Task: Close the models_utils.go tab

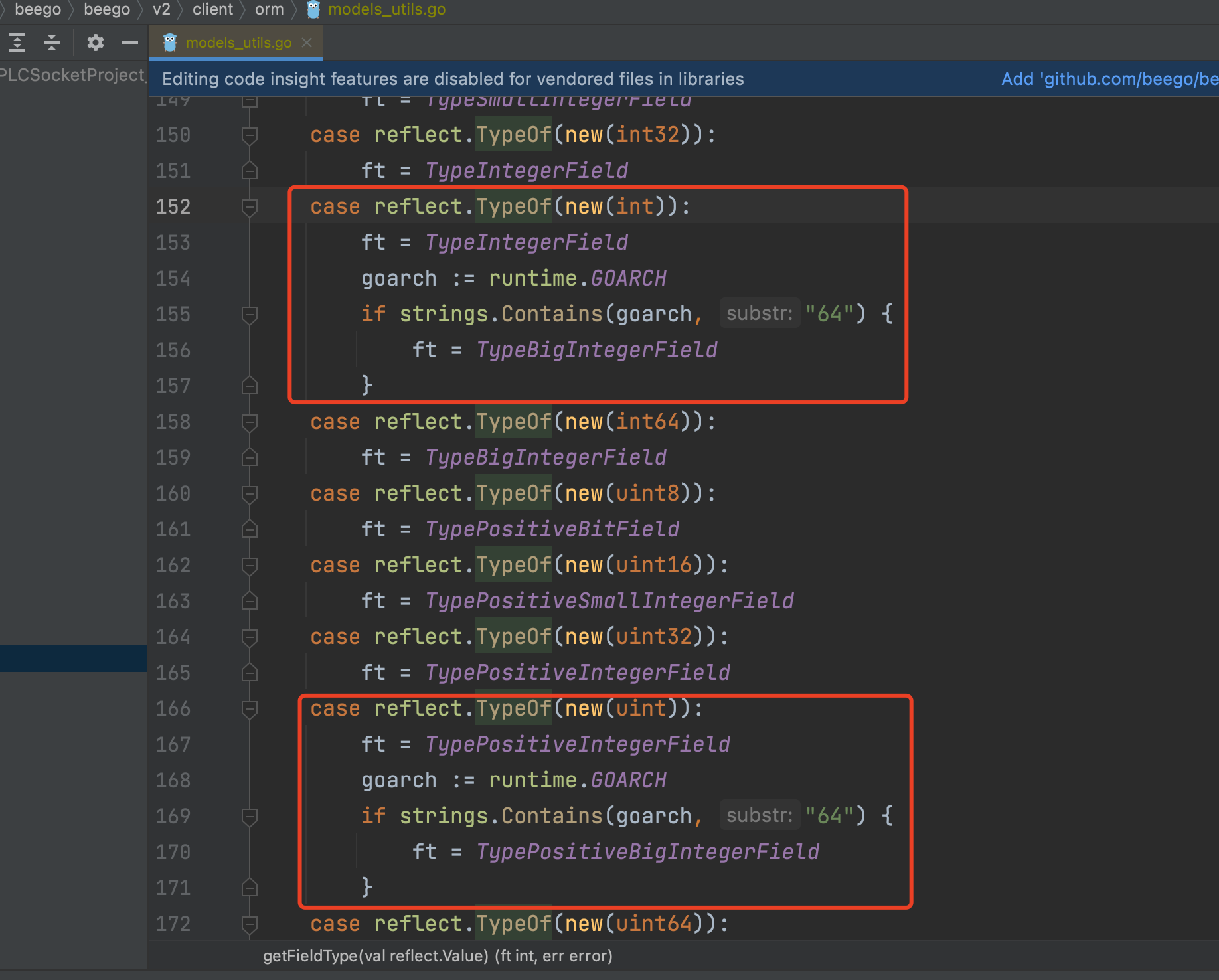Action: 307,42
